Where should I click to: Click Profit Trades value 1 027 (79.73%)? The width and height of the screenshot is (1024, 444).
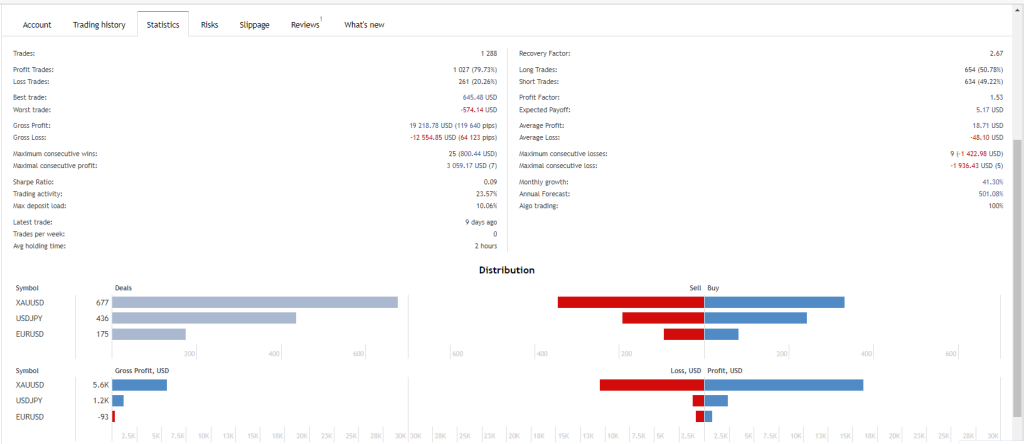click(475, 69)
